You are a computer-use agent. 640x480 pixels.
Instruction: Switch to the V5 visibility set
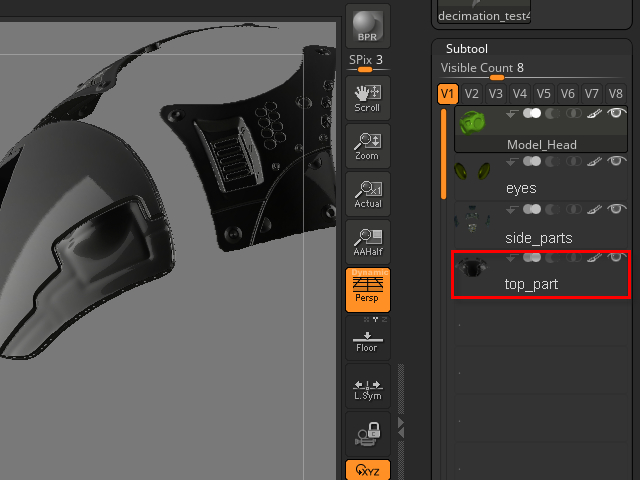coord(544,94)
